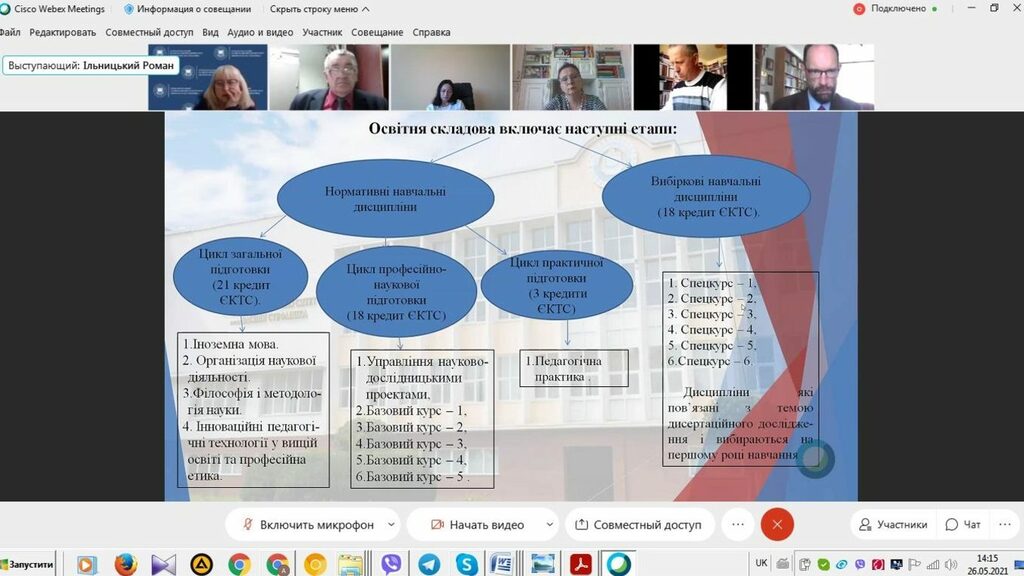Click Совместный доступ share button

point(638,524)
